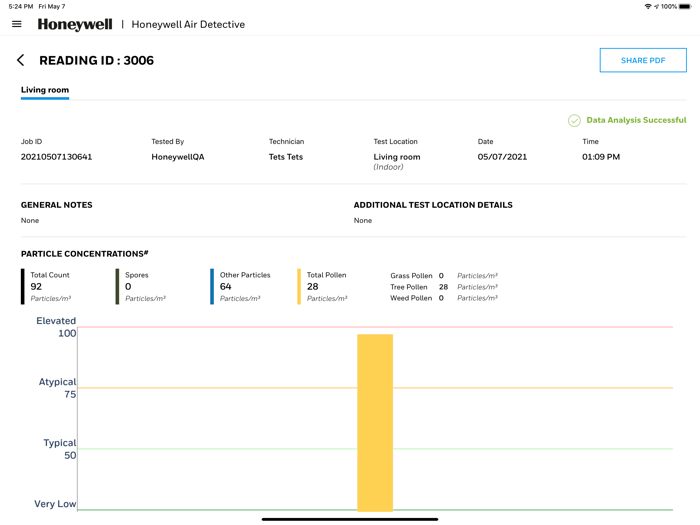
Task: Click the Honeywell logo
Action: (75, 24)
